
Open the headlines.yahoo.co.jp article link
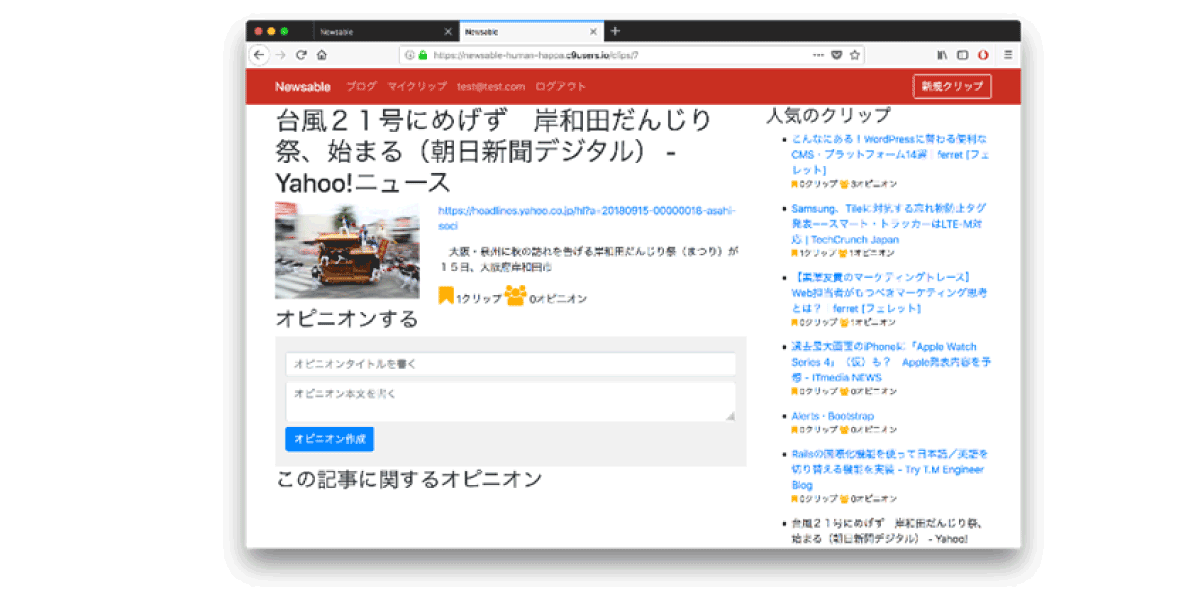[x=586, y=219]
